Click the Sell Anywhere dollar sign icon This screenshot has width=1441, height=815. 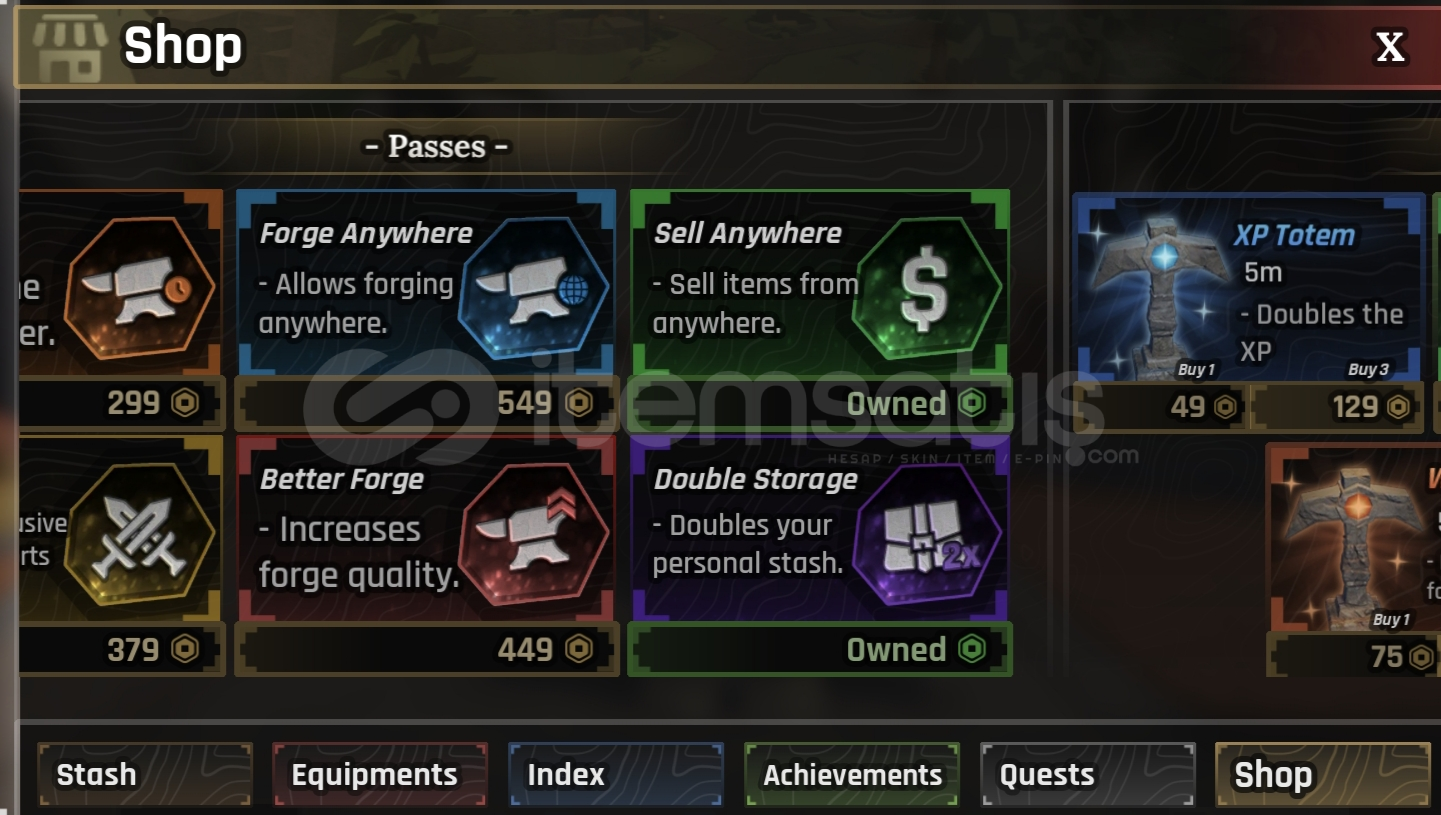pyautogui.click(x=927, y=289)
